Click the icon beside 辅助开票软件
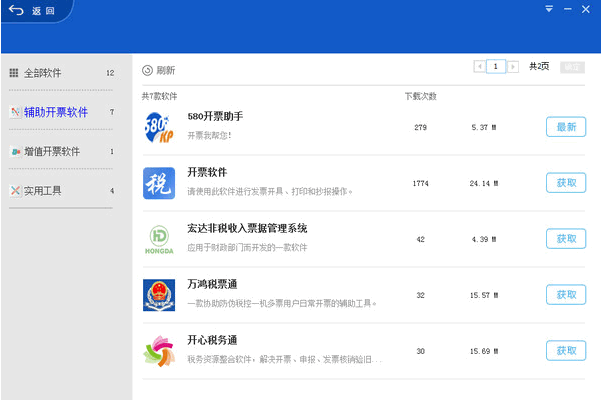Image resolution: width=602 pixels, height=401 pixels. (x=15, y=112)
